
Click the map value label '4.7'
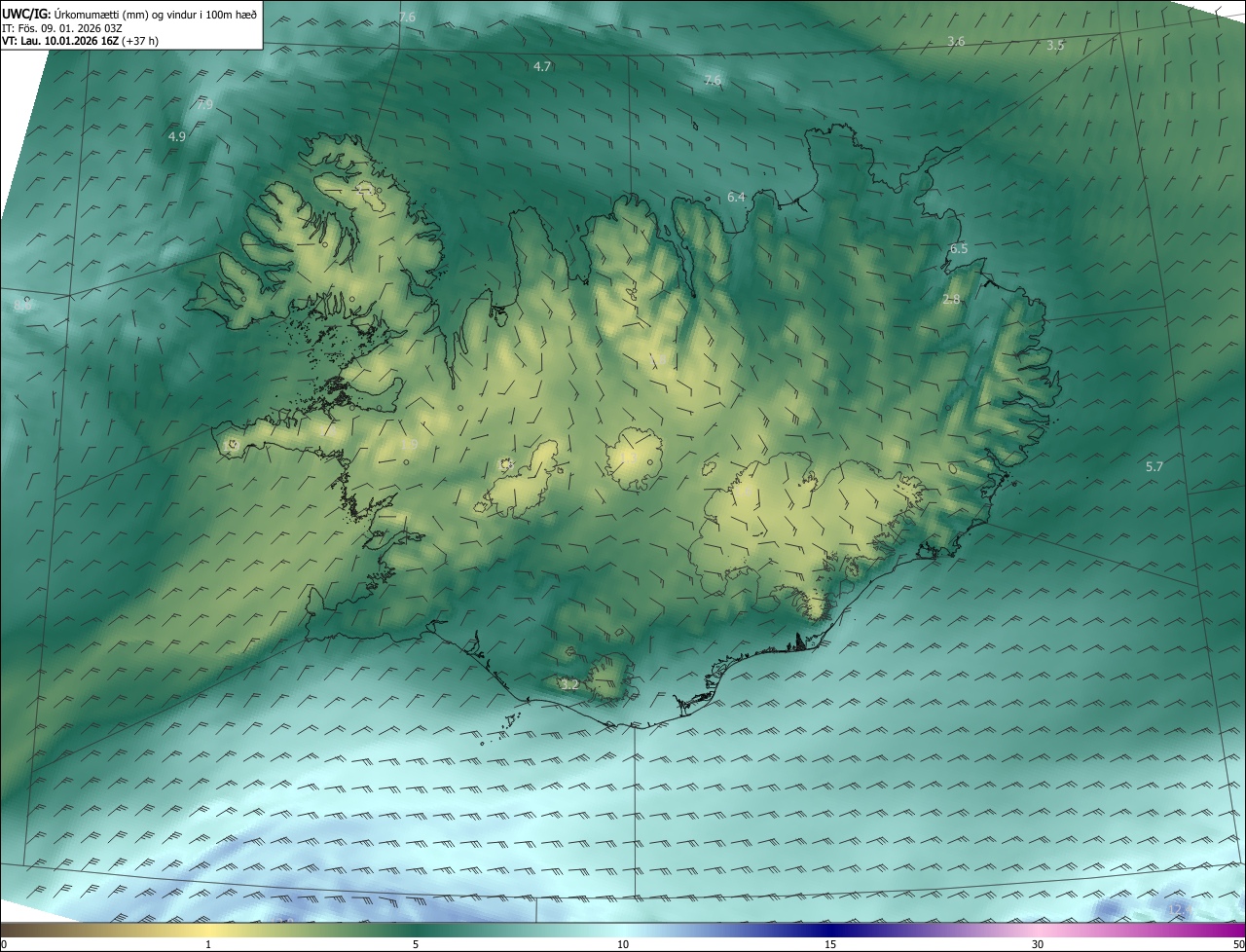click(543, 67)
